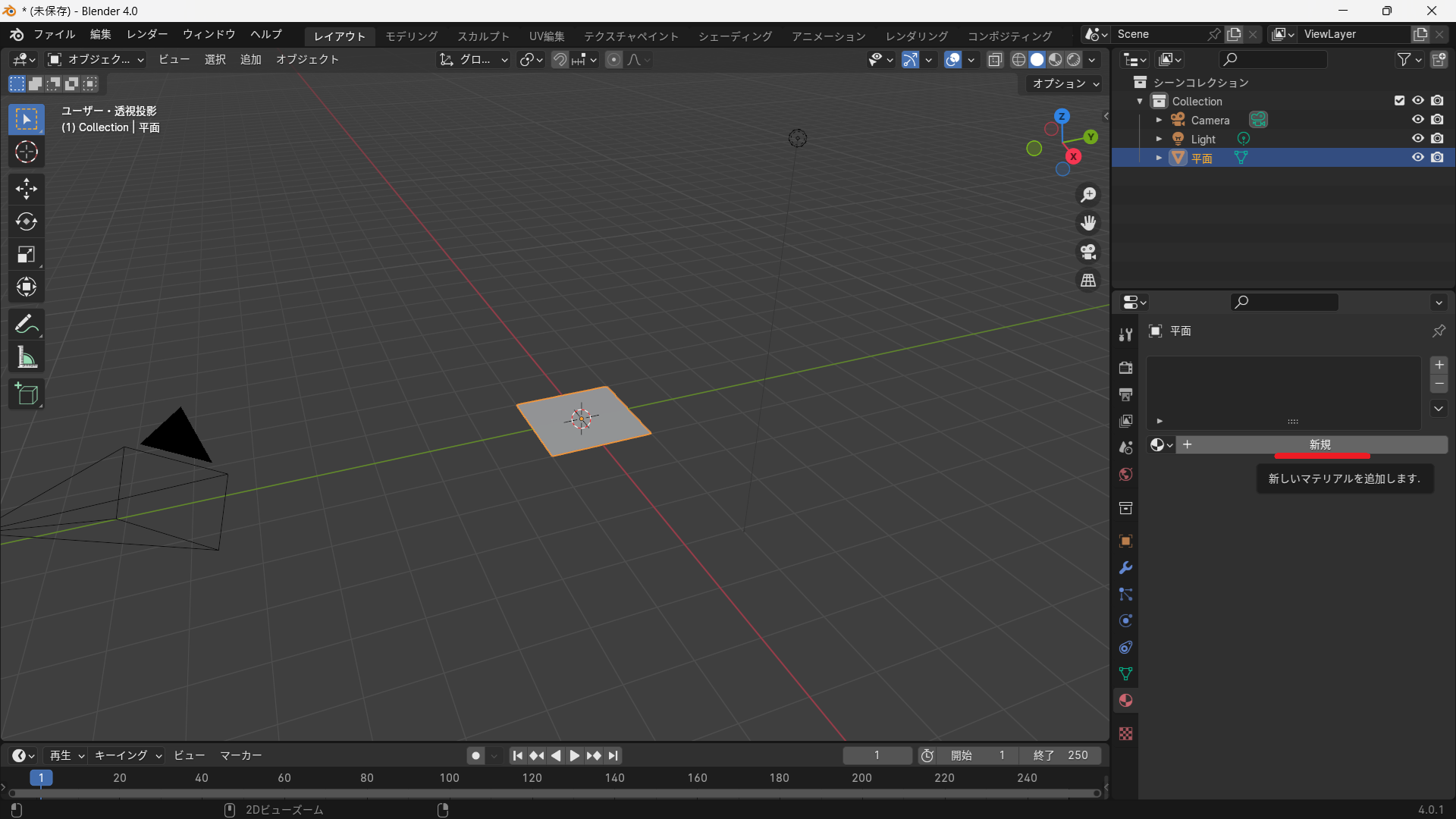The width and height of the screenshot is (1456, 819).
Task: Open the ファイル menu
Action: [54, 34]
